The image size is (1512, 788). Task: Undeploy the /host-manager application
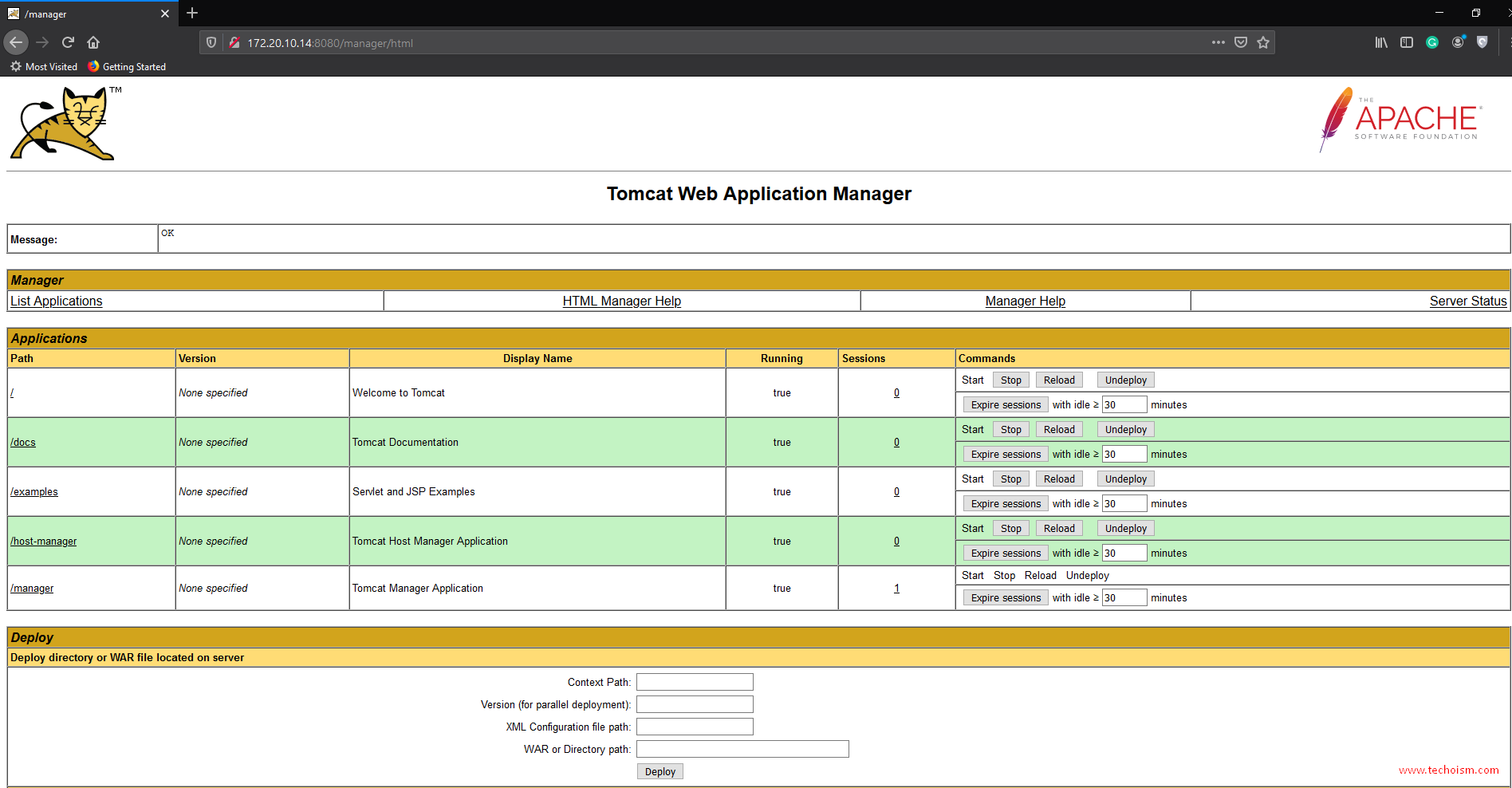point(1126,529)
